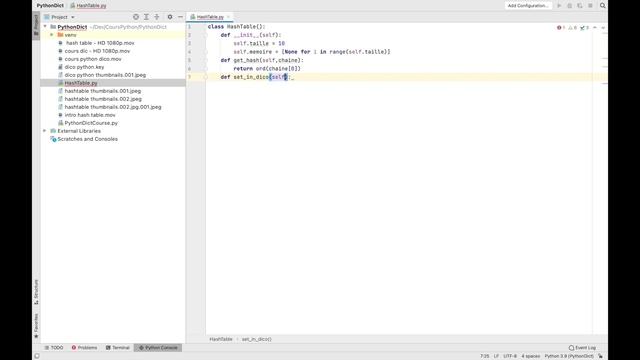640x360 pixels.
Task: Go to previous highlighted error arrow
Action: 595,28
